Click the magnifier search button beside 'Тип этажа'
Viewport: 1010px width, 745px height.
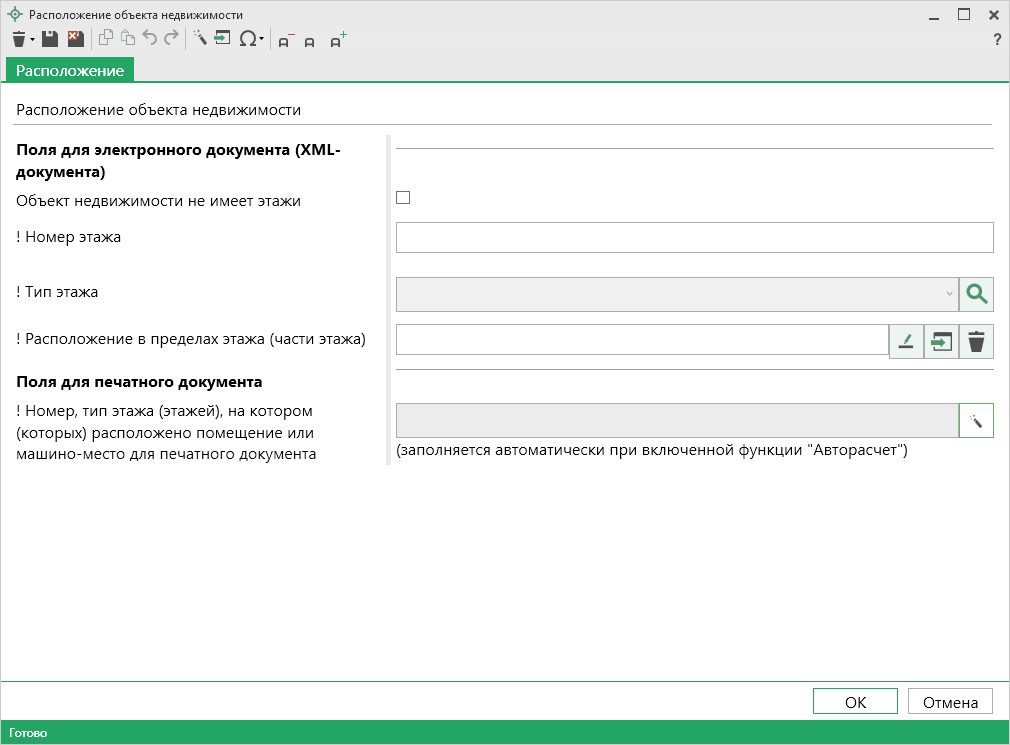point(976,294)
